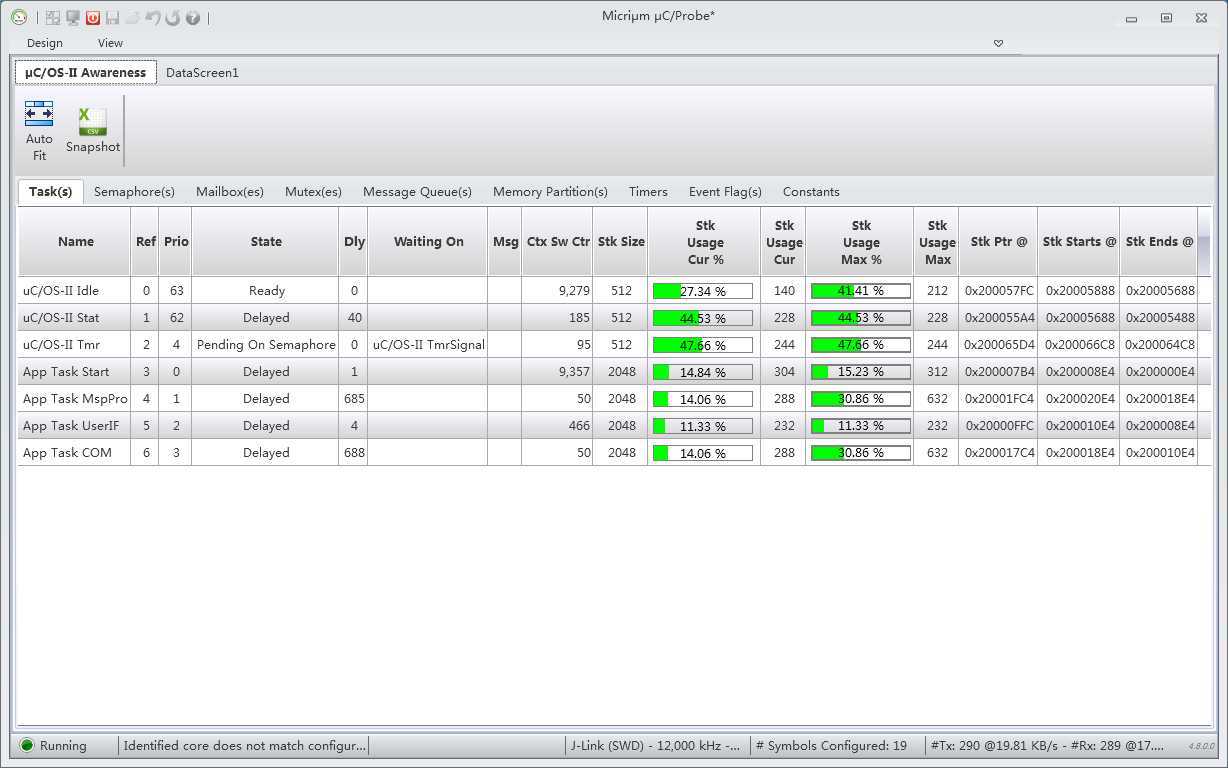Select the uC/OS-II Stat task name
This screenshot has height=768, width=1228.
point(61,318)
